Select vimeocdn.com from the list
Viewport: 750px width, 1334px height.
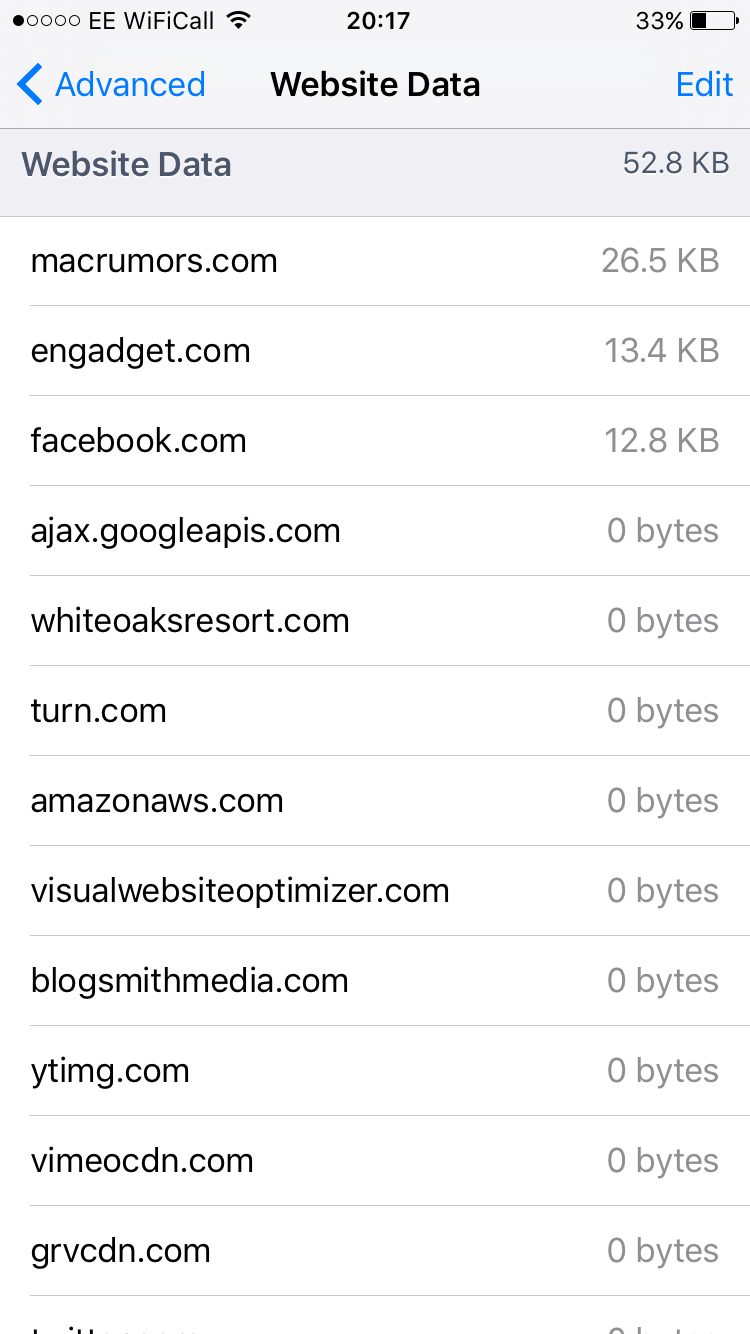[375, 1161]
